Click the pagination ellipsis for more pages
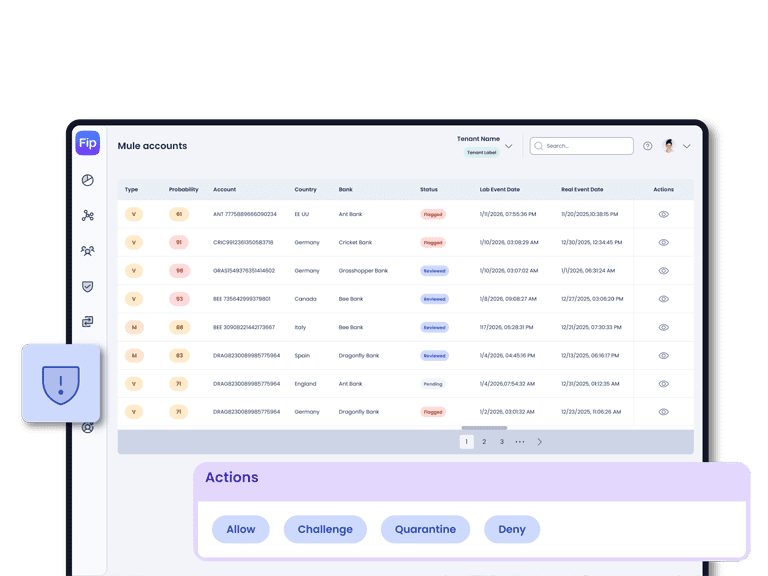Image resolution: width=768 pixels, height=576 pixels. click(x=520, y=442)
